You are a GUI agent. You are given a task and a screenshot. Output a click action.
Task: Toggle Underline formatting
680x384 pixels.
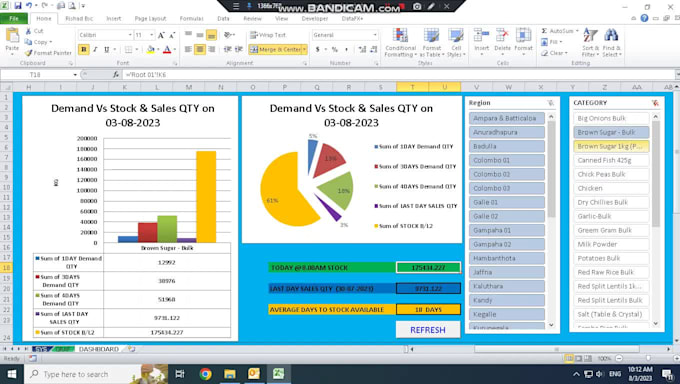(x=107, y=49)
